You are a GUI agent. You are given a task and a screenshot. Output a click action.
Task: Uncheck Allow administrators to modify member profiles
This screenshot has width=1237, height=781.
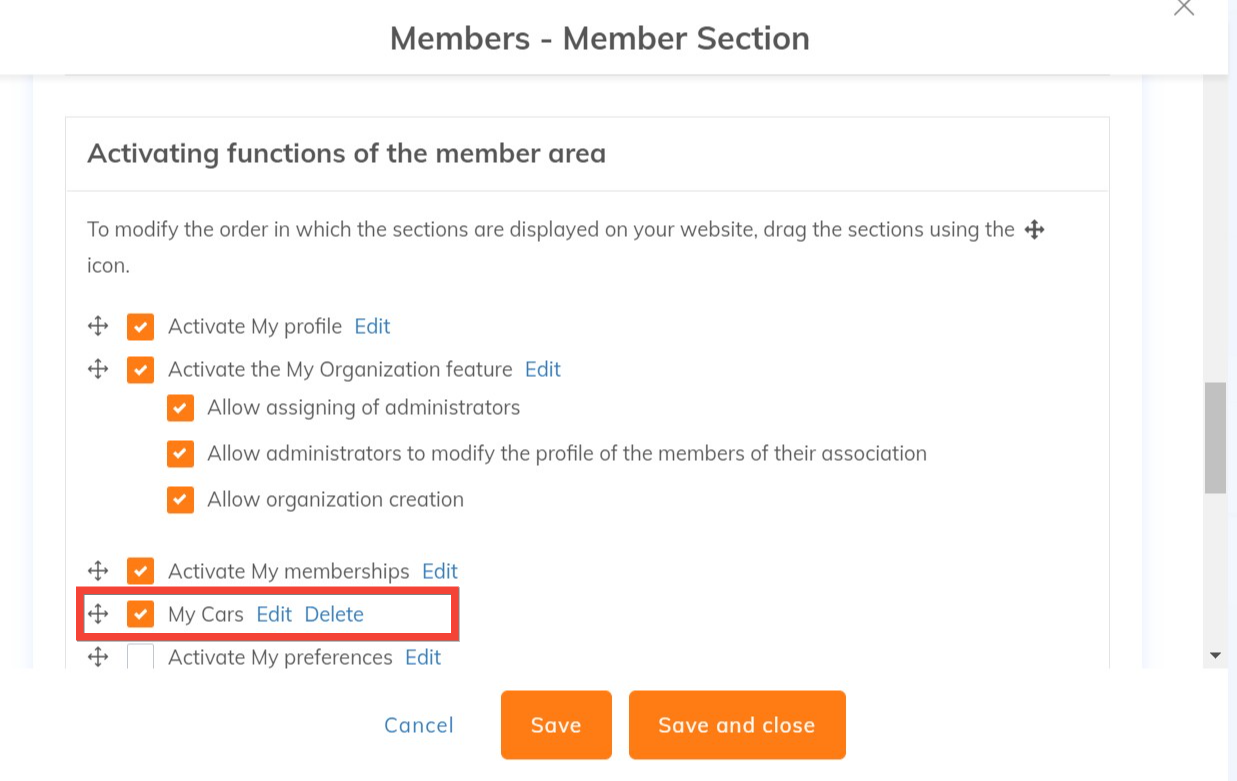point(180,454)
